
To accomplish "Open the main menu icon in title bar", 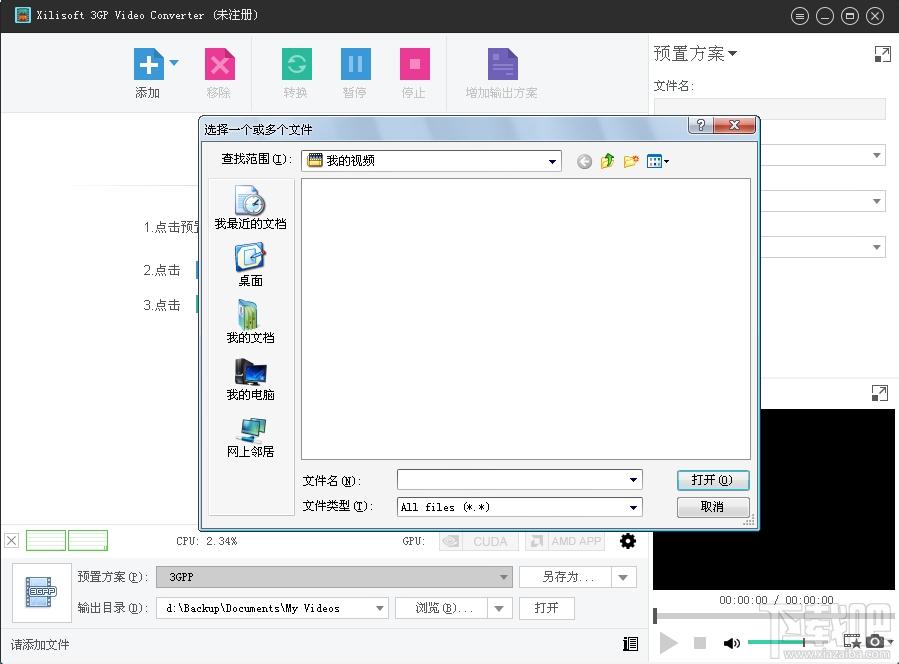I will coord(799,16).
